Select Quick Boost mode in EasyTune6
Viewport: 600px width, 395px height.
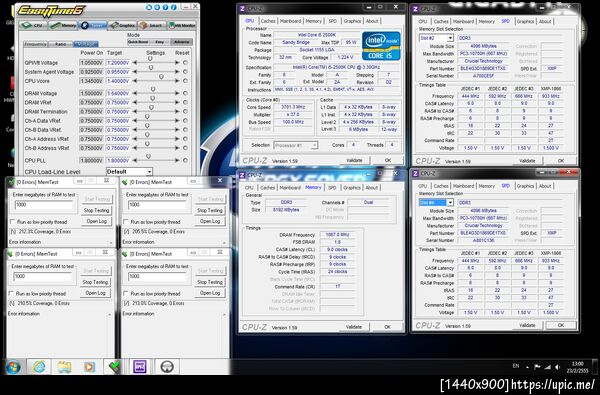[138, 42]
